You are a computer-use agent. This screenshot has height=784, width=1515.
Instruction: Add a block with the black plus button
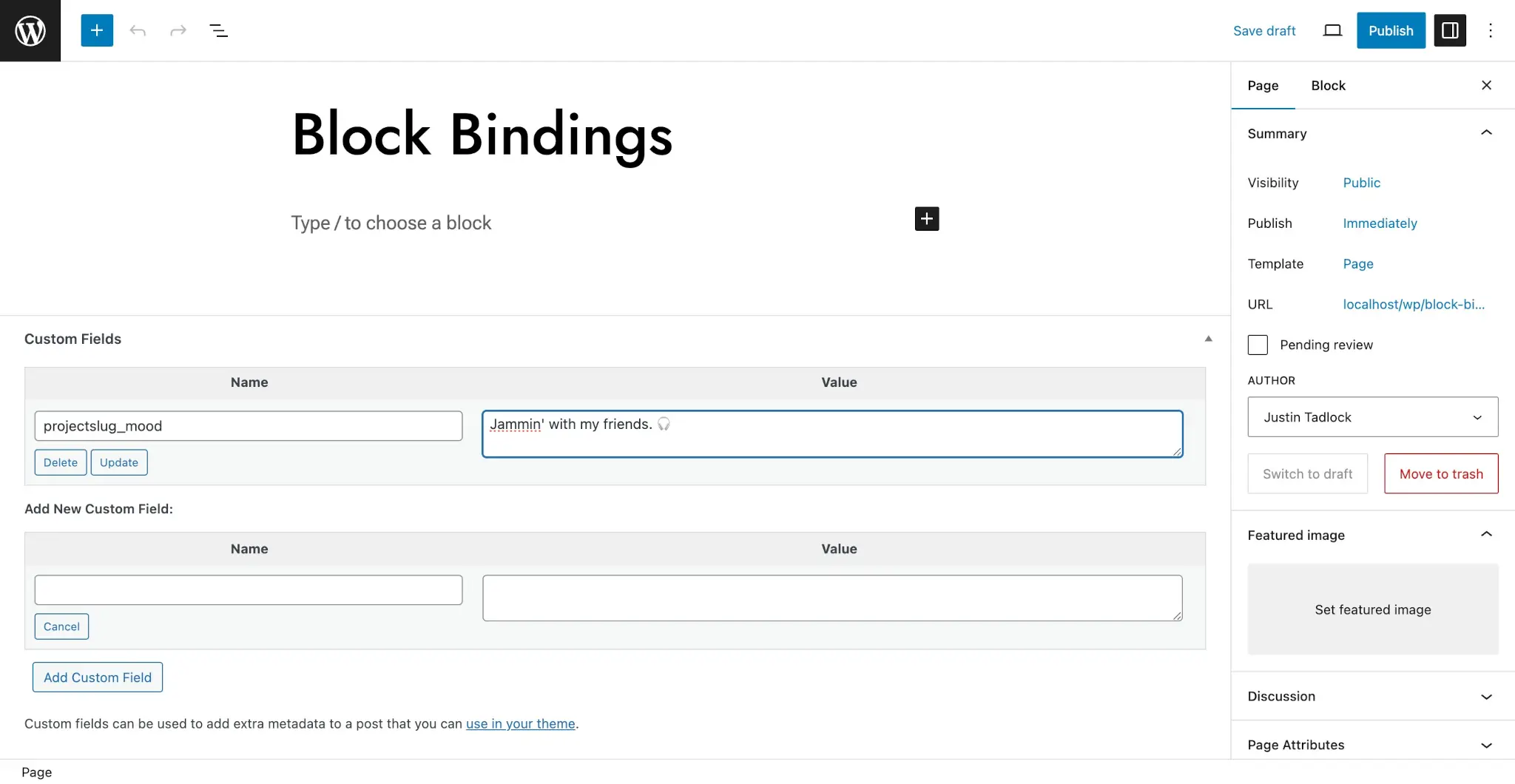pyautogui.click(x=927, y=219)
